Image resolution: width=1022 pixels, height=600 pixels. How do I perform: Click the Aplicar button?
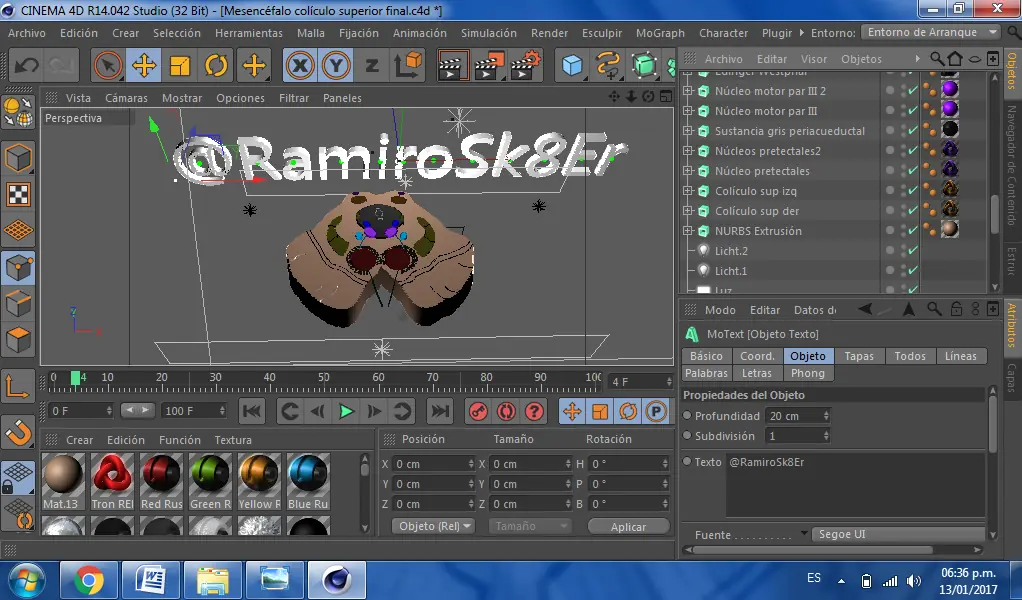pyautogui.click(x=628, y=526)
